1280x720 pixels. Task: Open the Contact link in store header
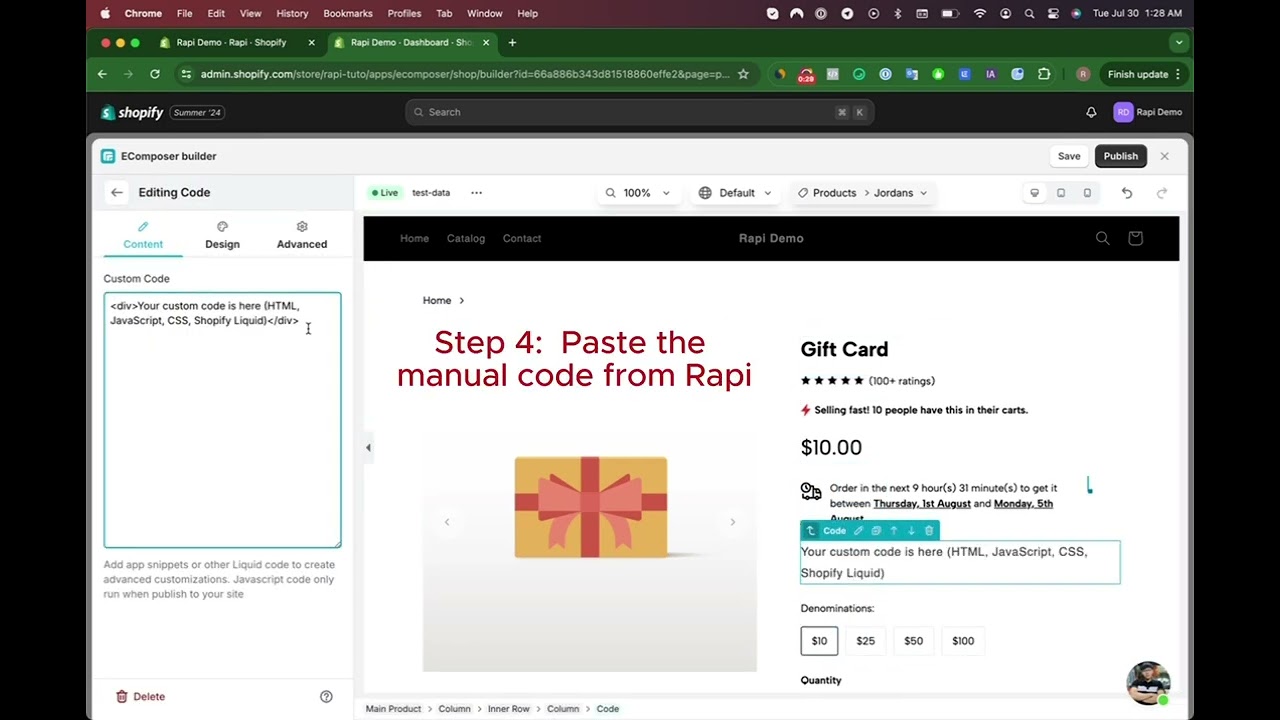(x=522, y=238)
